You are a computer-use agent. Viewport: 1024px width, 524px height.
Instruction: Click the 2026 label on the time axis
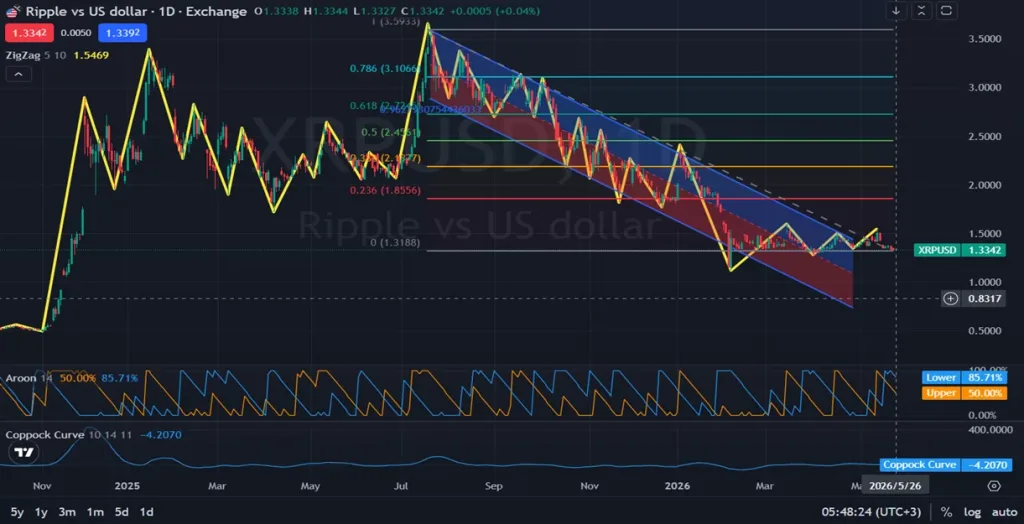click(677, 486)
